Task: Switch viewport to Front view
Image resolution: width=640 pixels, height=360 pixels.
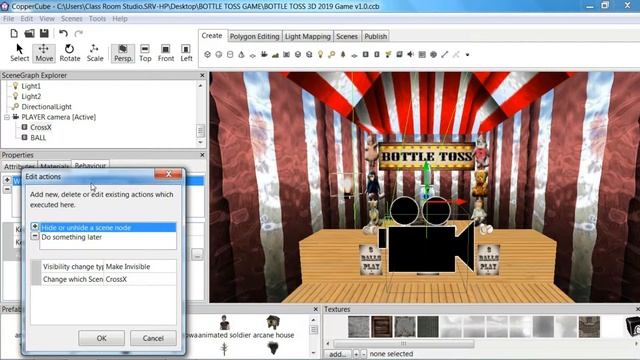Action: (x=166, y=53)
